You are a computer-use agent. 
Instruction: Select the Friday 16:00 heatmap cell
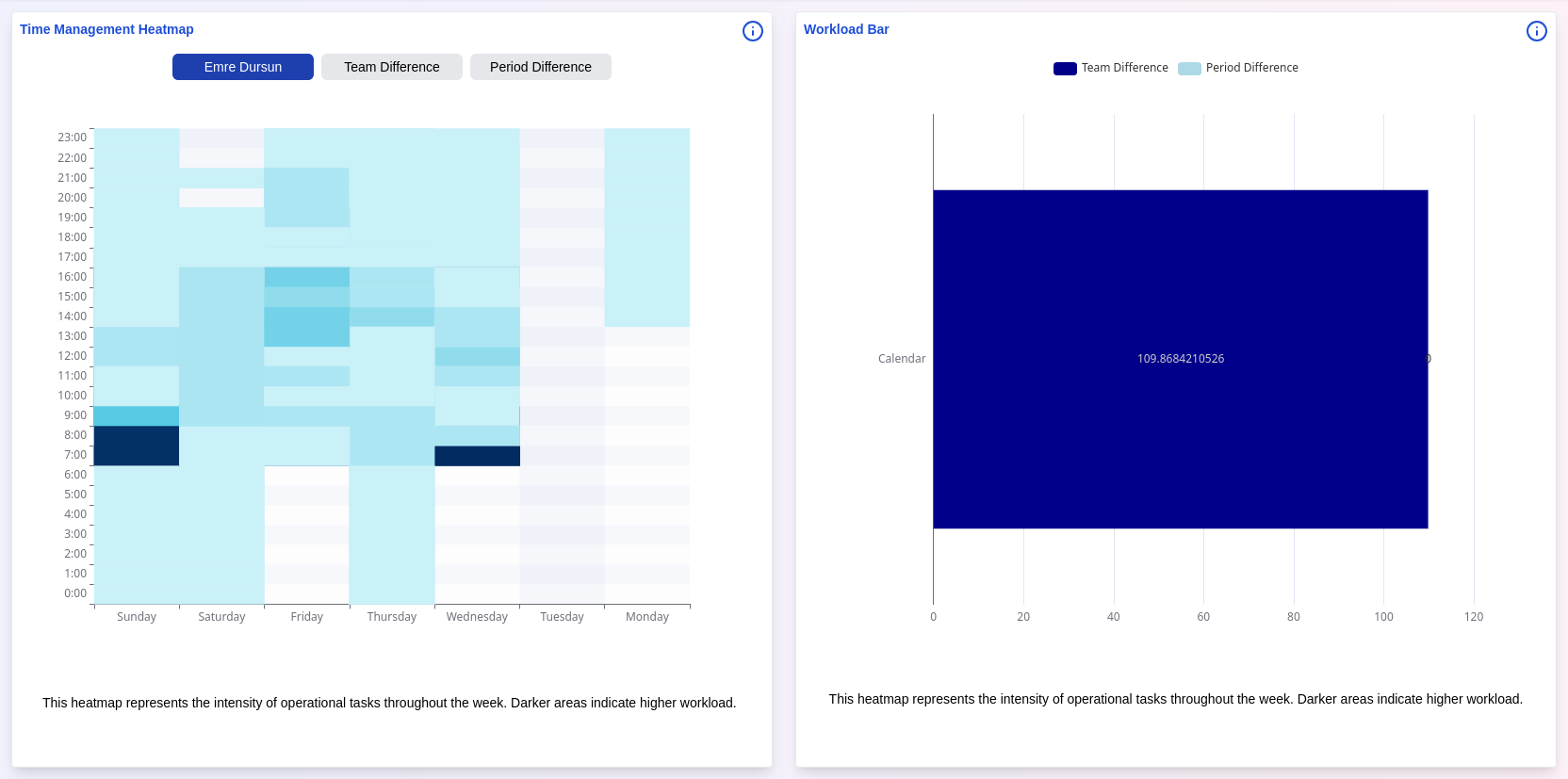(306, 277)
